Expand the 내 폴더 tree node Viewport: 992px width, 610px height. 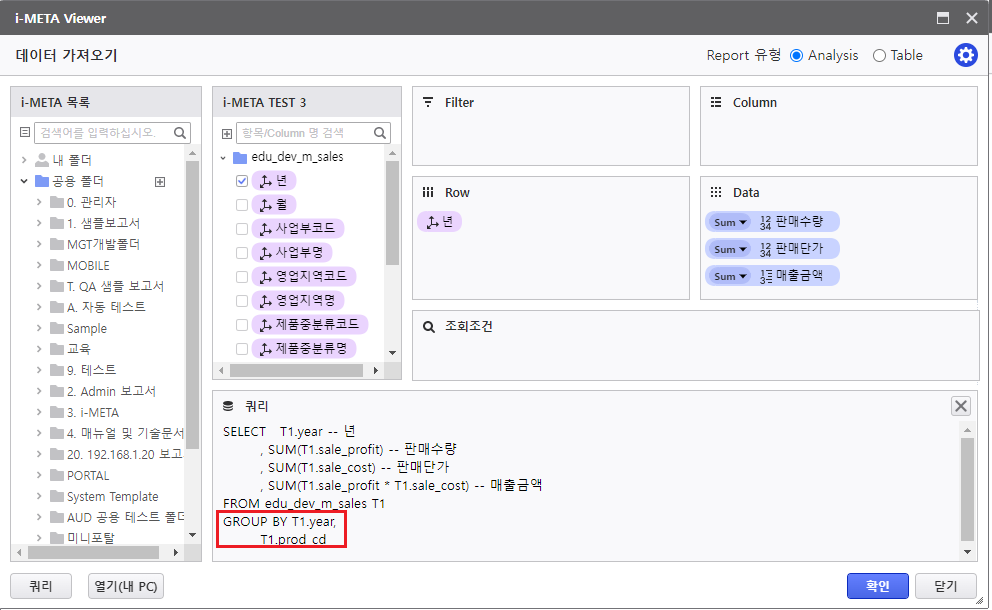pyautogui.click(x=24, y=160)
